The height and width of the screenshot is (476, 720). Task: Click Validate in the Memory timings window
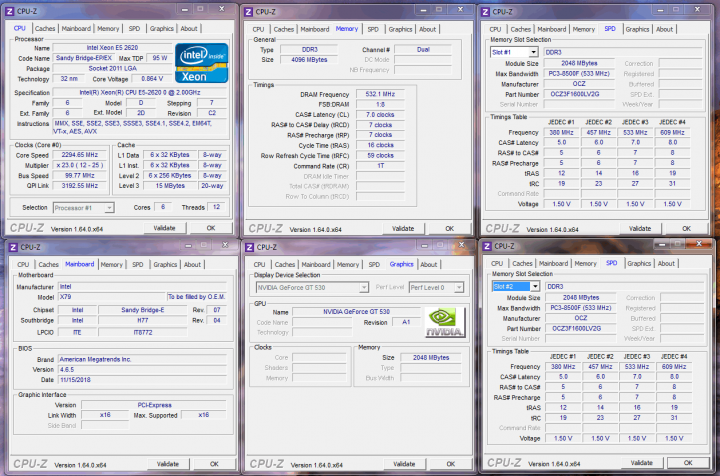pos(403,229)
